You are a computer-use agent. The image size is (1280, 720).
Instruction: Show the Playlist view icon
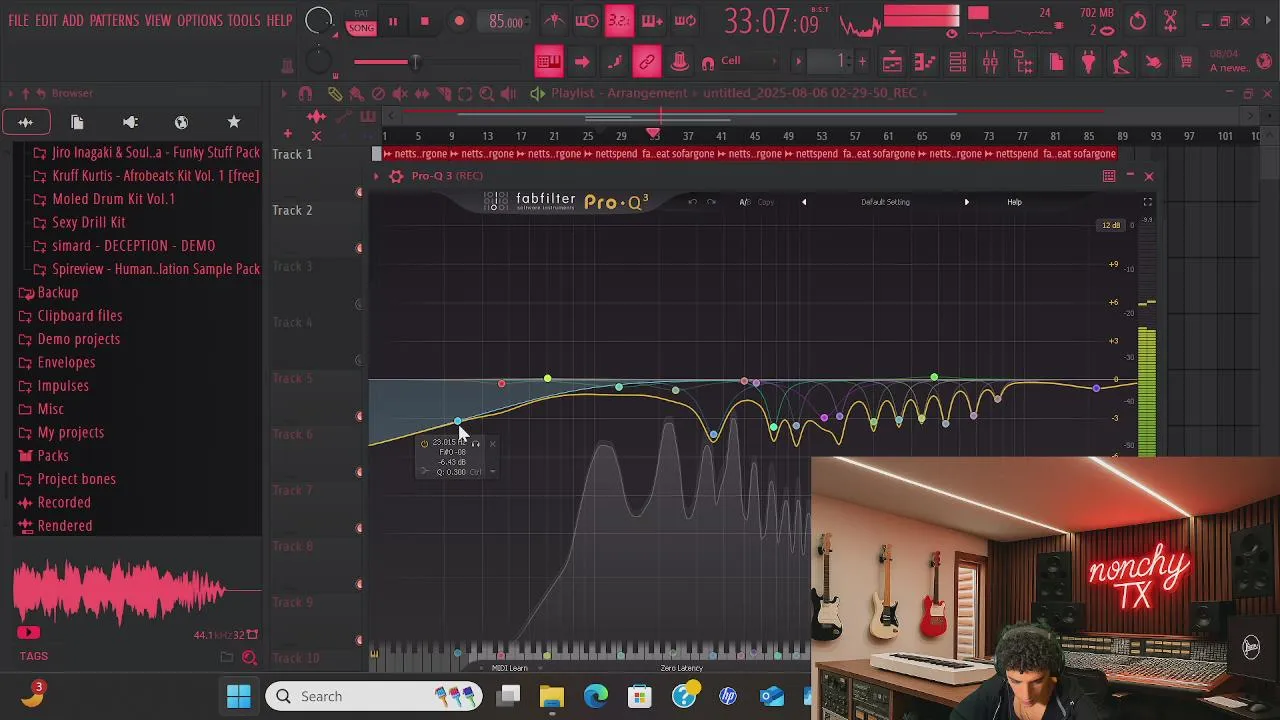pyautogui.click(x=892, y=62)
